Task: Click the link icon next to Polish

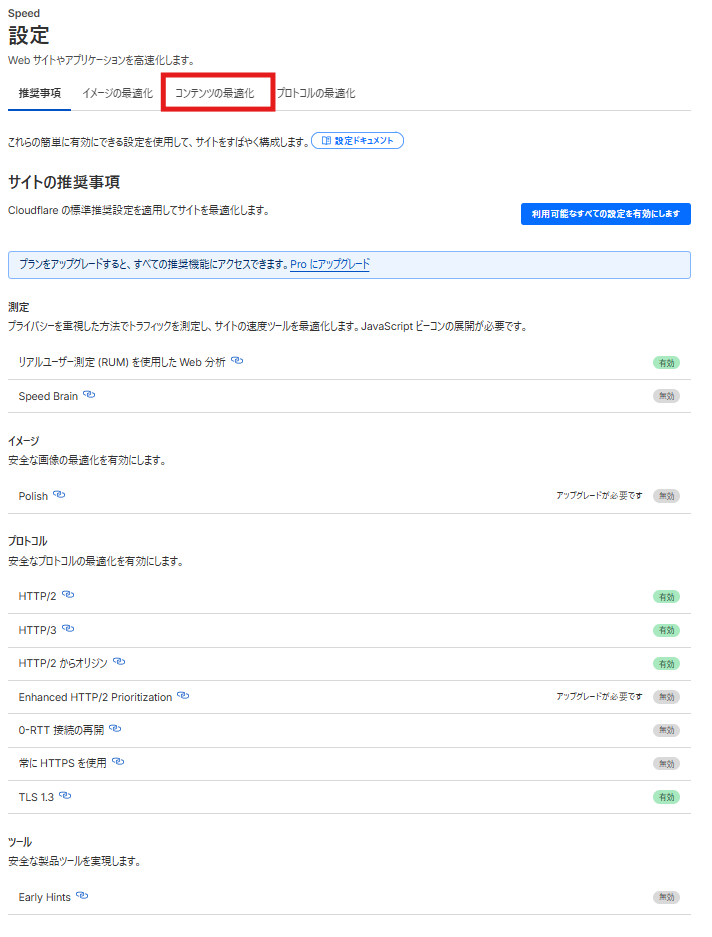Action: pos(59,494)
